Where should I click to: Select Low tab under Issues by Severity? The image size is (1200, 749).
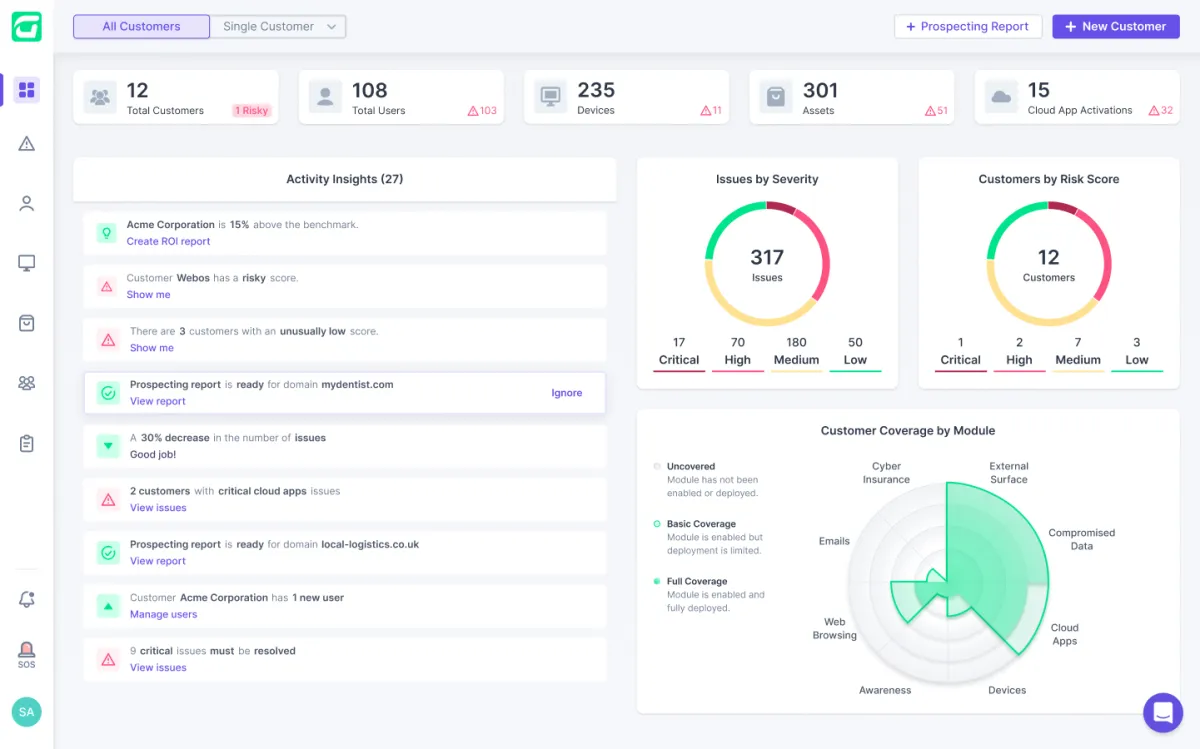point(855,352)
